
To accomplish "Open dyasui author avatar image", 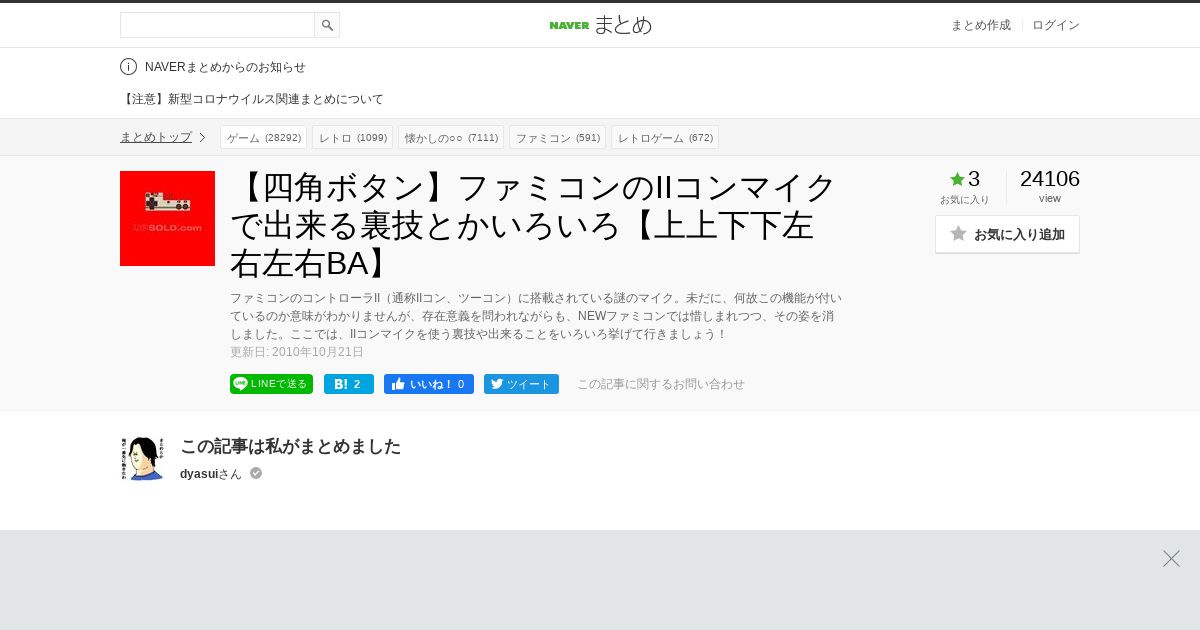I will 143,458.
